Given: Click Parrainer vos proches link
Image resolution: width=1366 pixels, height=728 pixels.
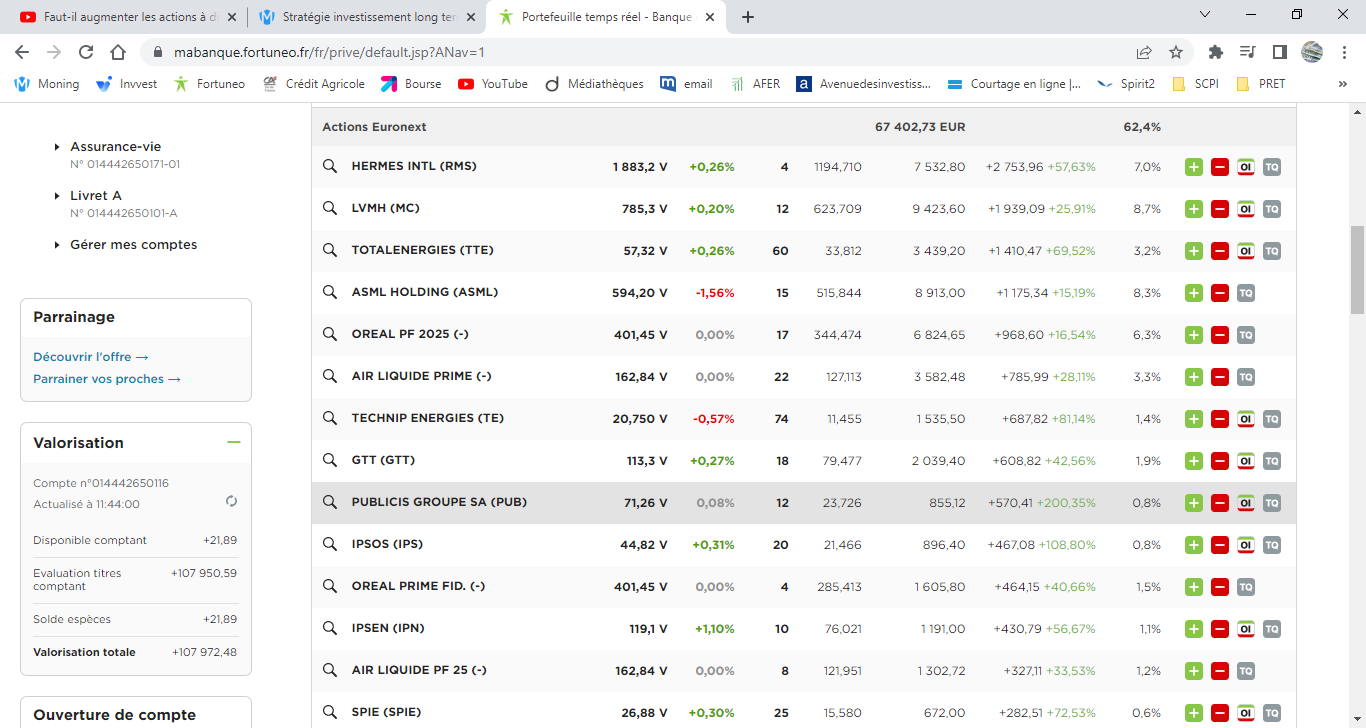Looking at the screenshot, I should coord(106,379).
